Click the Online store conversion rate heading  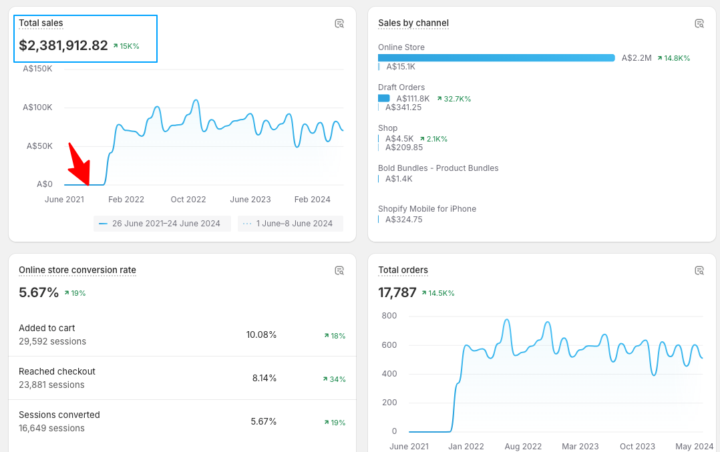pos(77,270)
